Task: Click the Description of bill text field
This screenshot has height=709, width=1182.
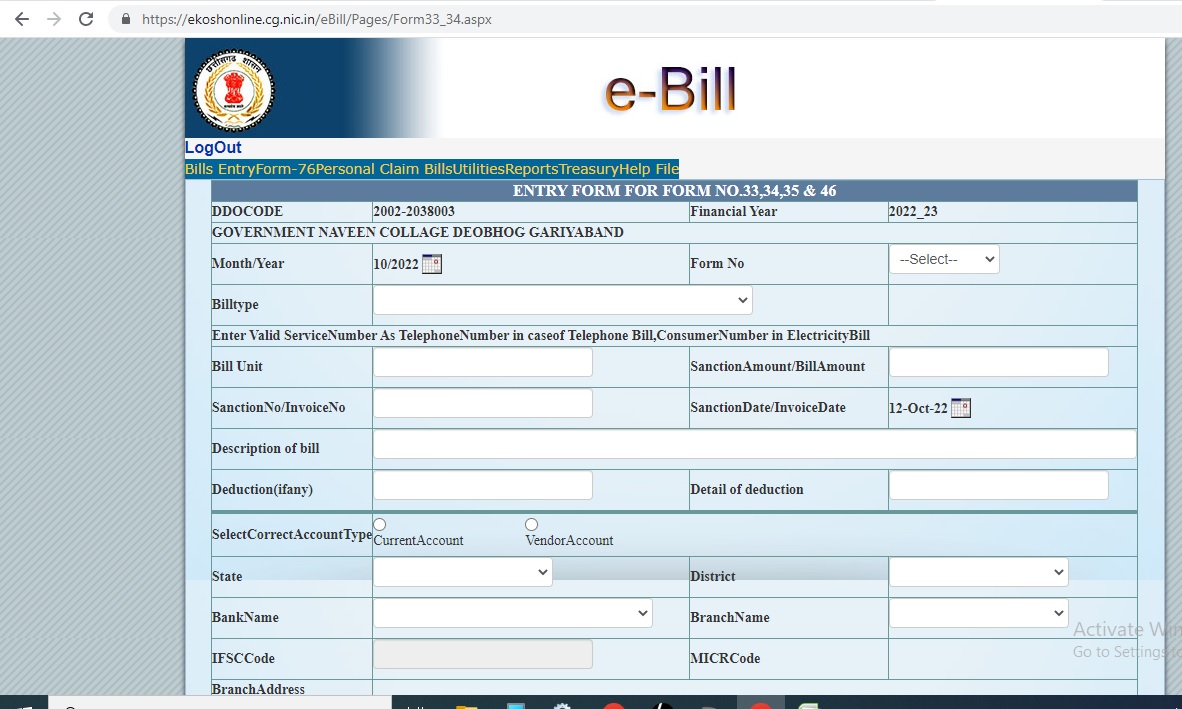Action: pyautogui.click(x=754, y=444)
